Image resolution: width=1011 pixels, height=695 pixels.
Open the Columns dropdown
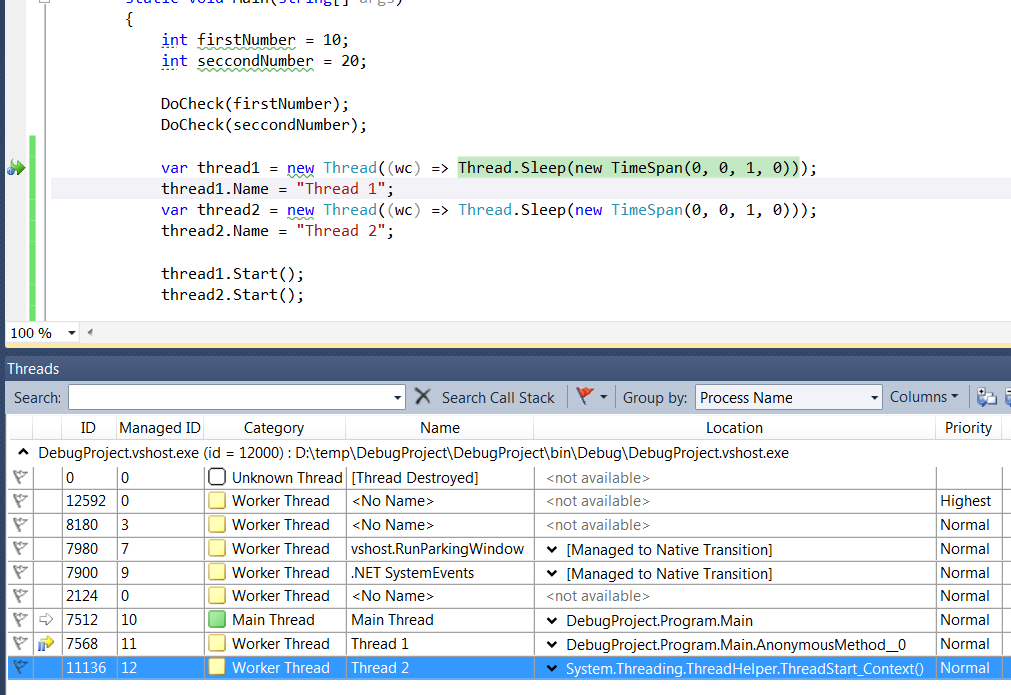(924, 397)
